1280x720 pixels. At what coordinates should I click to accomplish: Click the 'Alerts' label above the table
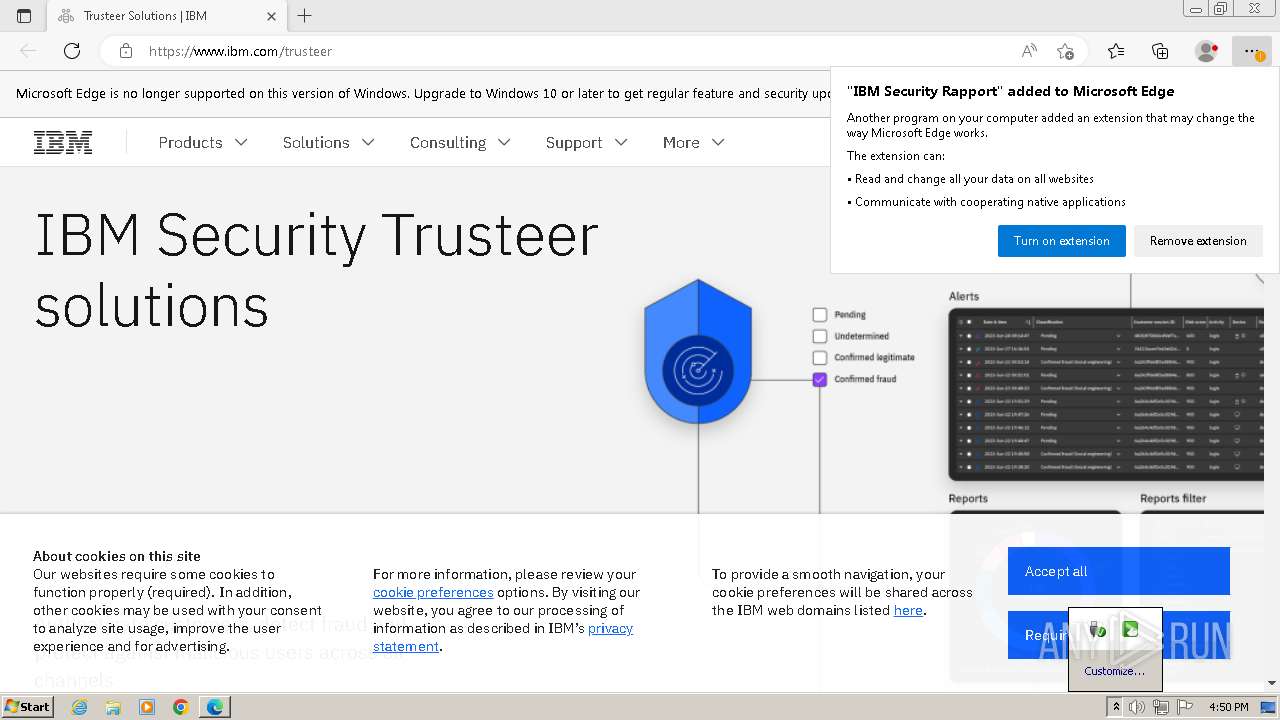click(x=964, y=296)
